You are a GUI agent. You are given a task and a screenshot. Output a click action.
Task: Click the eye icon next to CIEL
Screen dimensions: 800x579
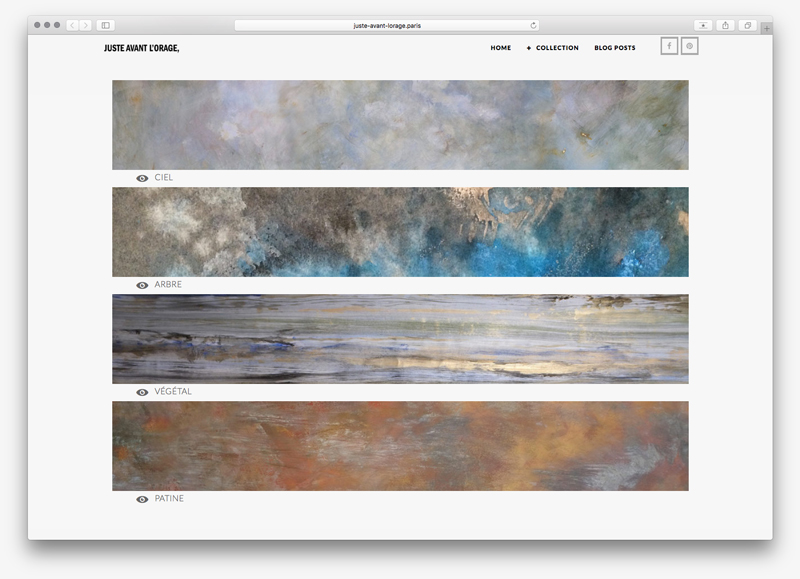[x=142, y=178]
